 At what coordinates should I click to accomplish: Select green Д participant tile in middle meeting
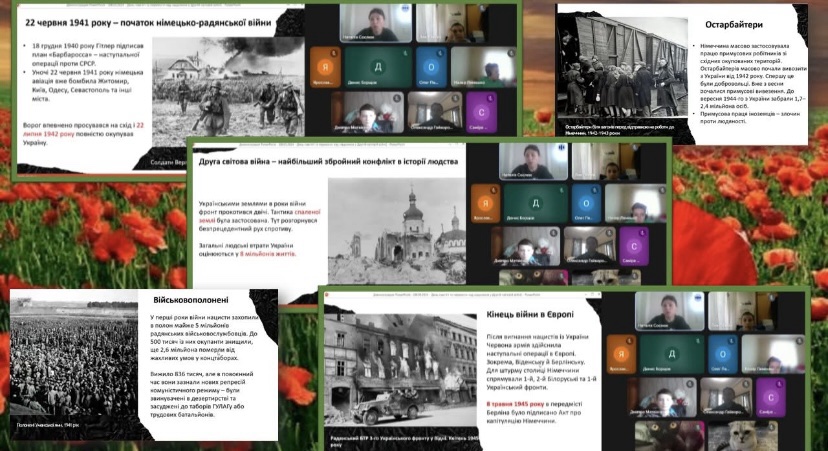(535, 203)
